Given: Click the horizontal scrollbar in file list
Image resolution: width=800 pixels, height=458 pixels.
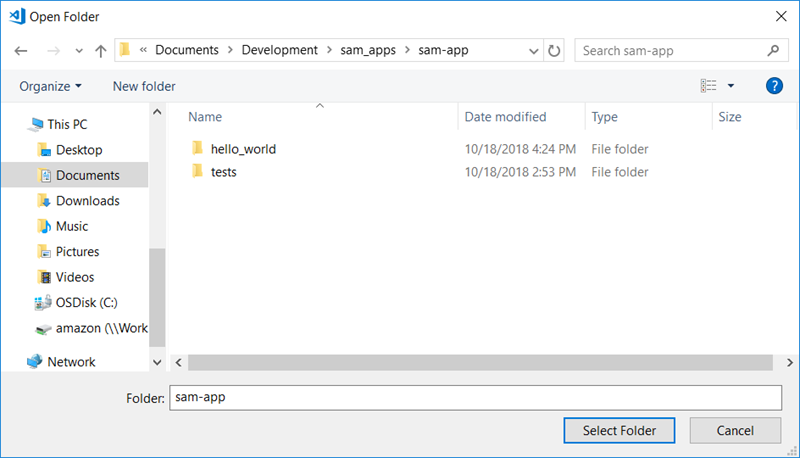Looking at the screenshot, I should [x=480, y=362].
